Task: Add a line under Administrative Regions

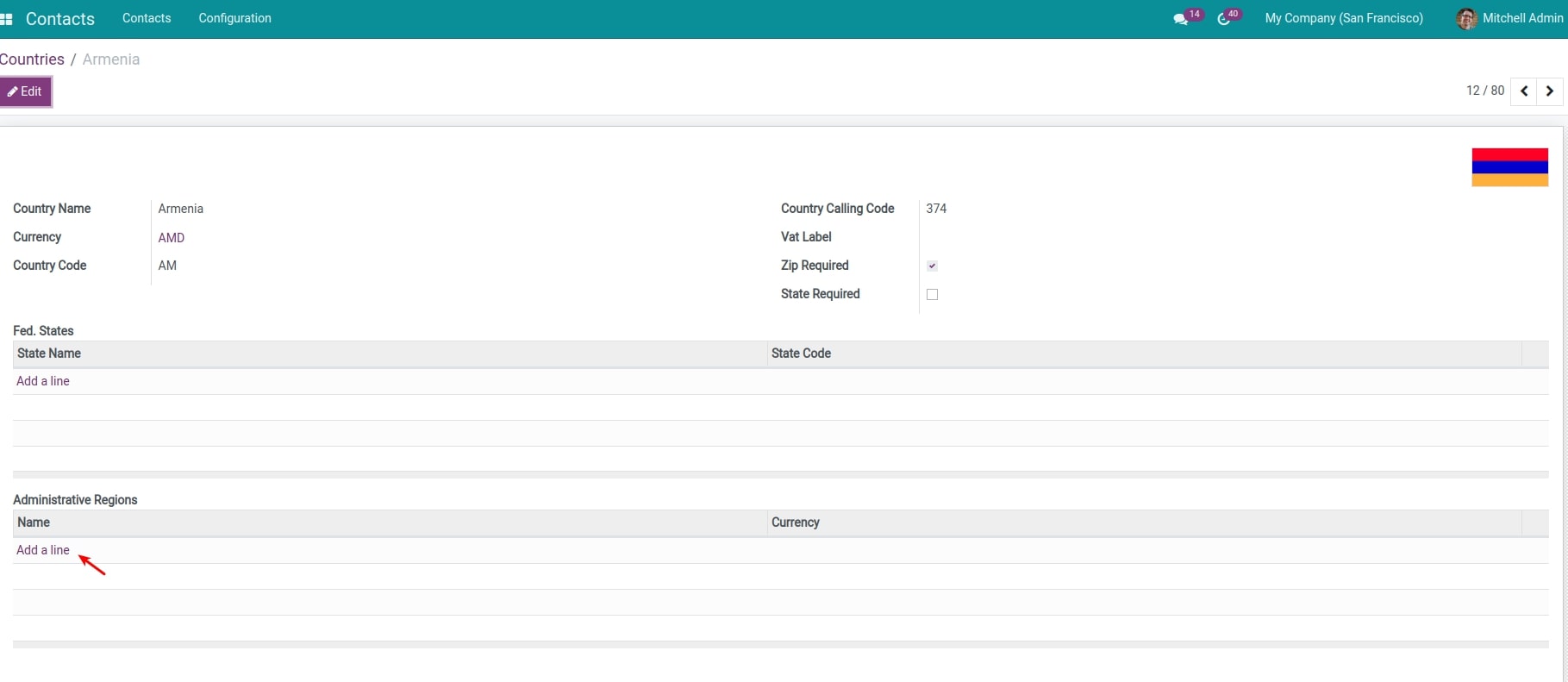Action: 43,550
